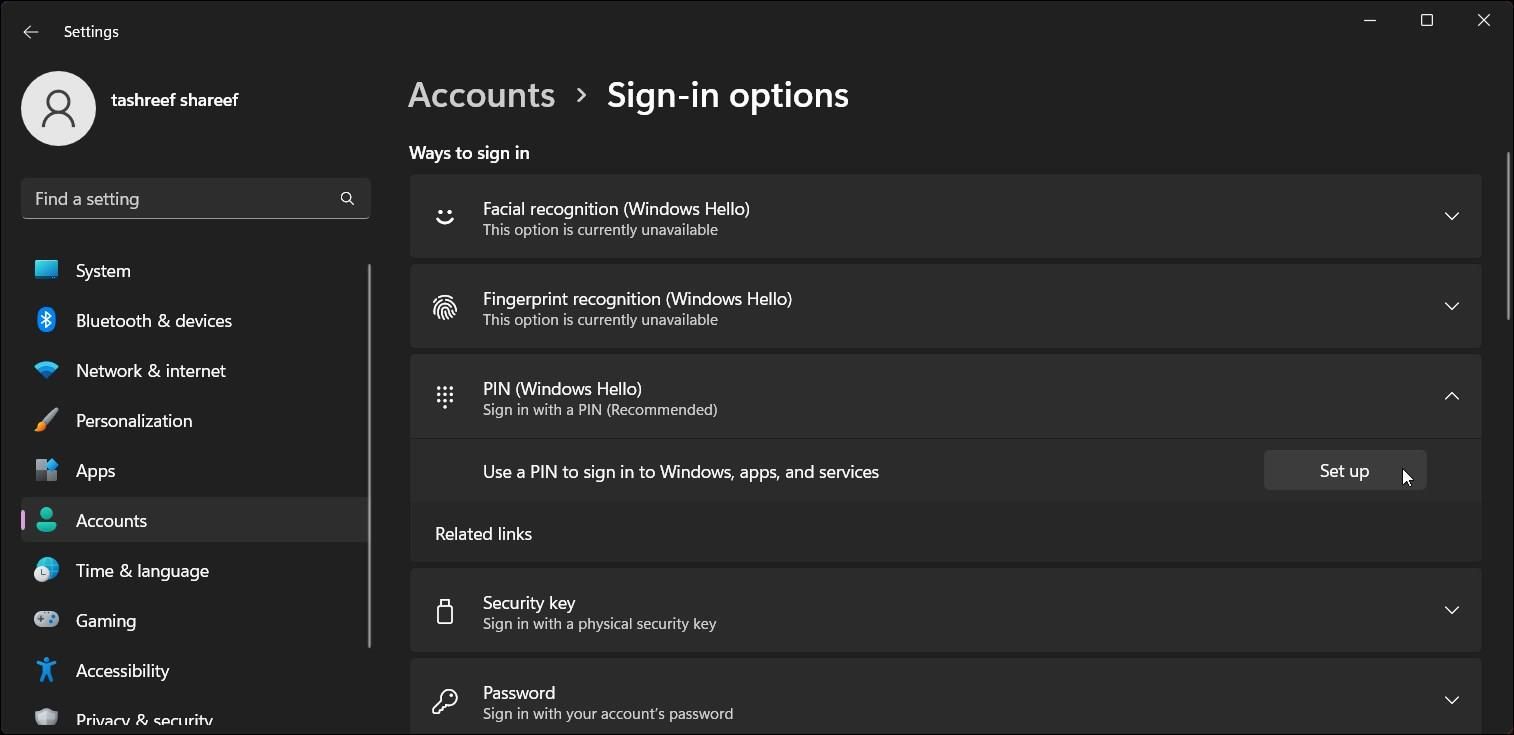Select the PIN keypad icon

coord(444,396)
